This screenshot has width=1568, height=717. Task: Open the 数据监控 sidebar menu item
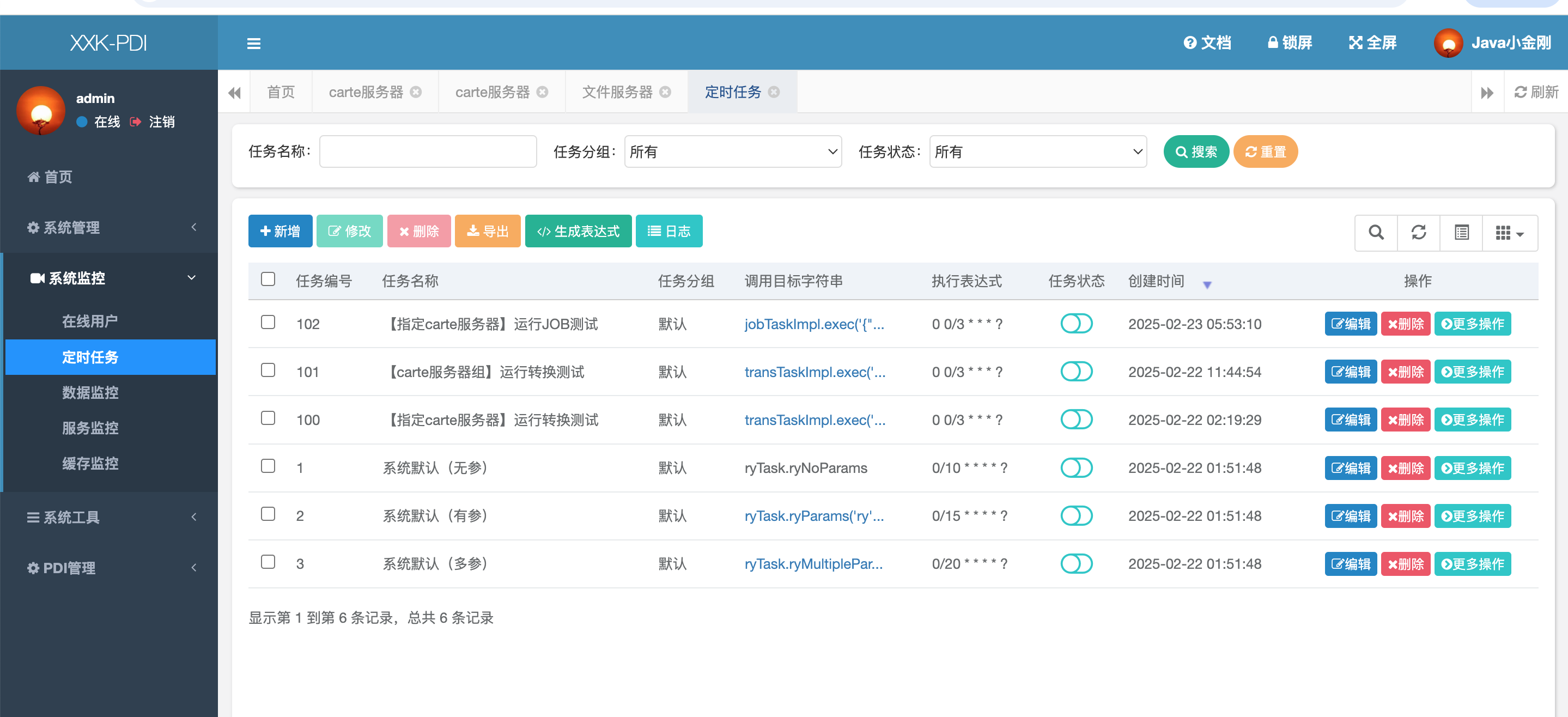[90, 393]
